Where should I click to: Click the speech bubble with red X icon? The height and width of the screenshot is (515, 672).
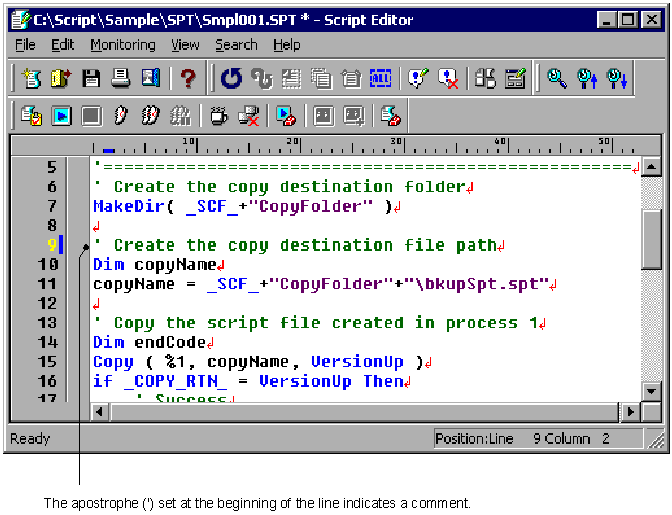tap(448, 78)
